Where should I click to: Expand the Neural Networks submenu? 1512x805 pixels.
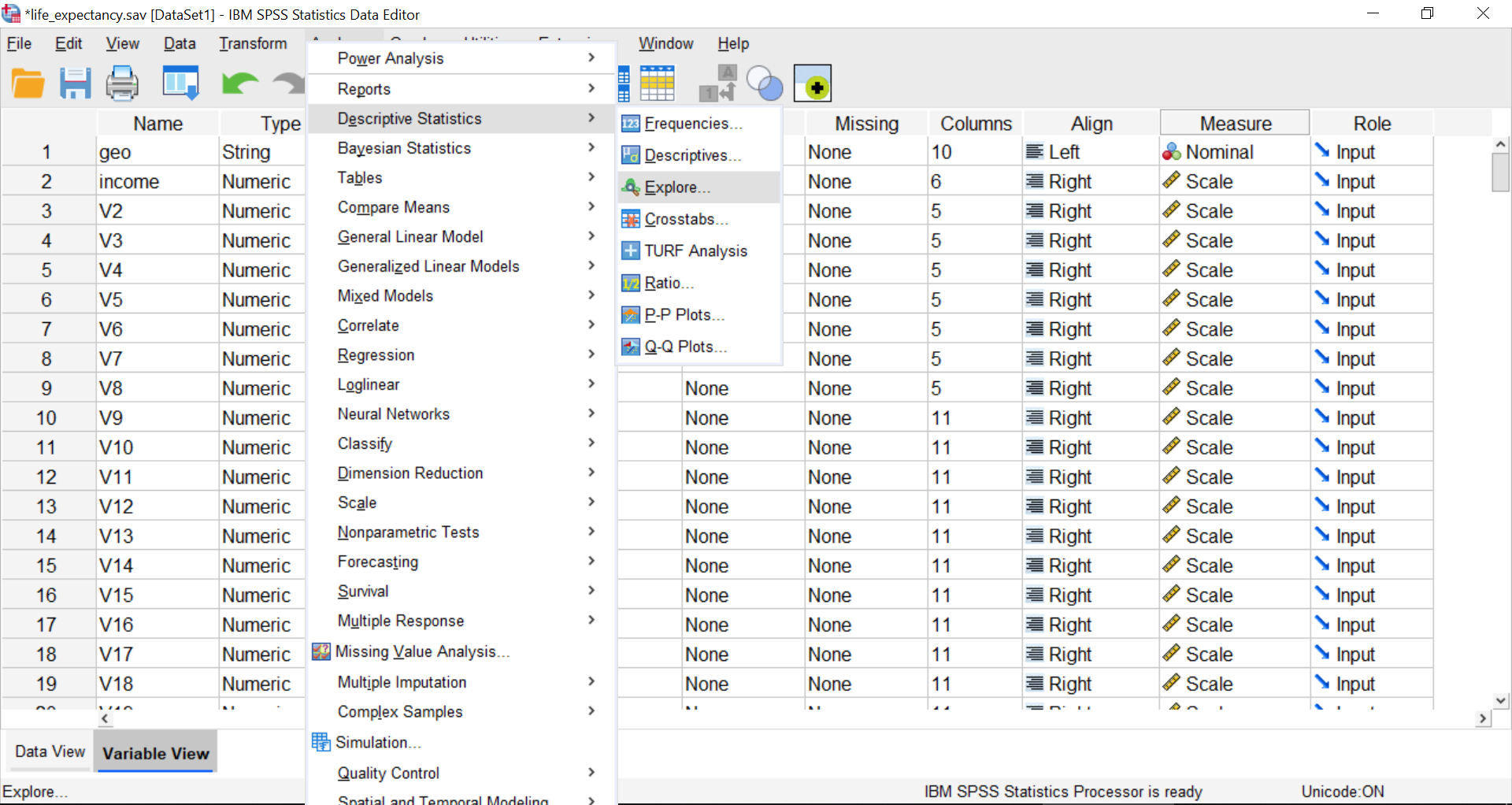pos(460,414)
